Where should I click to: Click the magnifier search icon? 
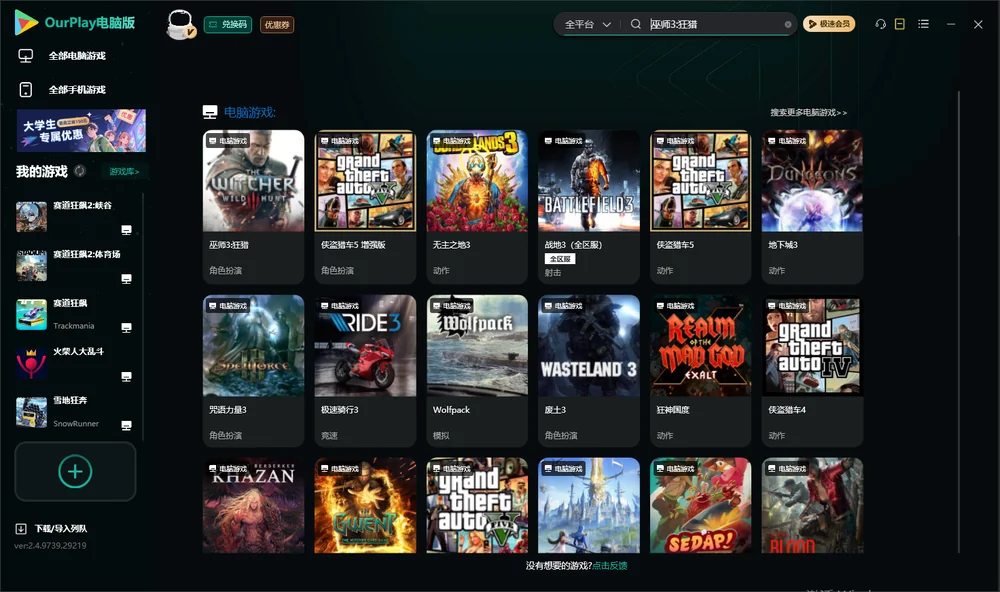point(635,24)
